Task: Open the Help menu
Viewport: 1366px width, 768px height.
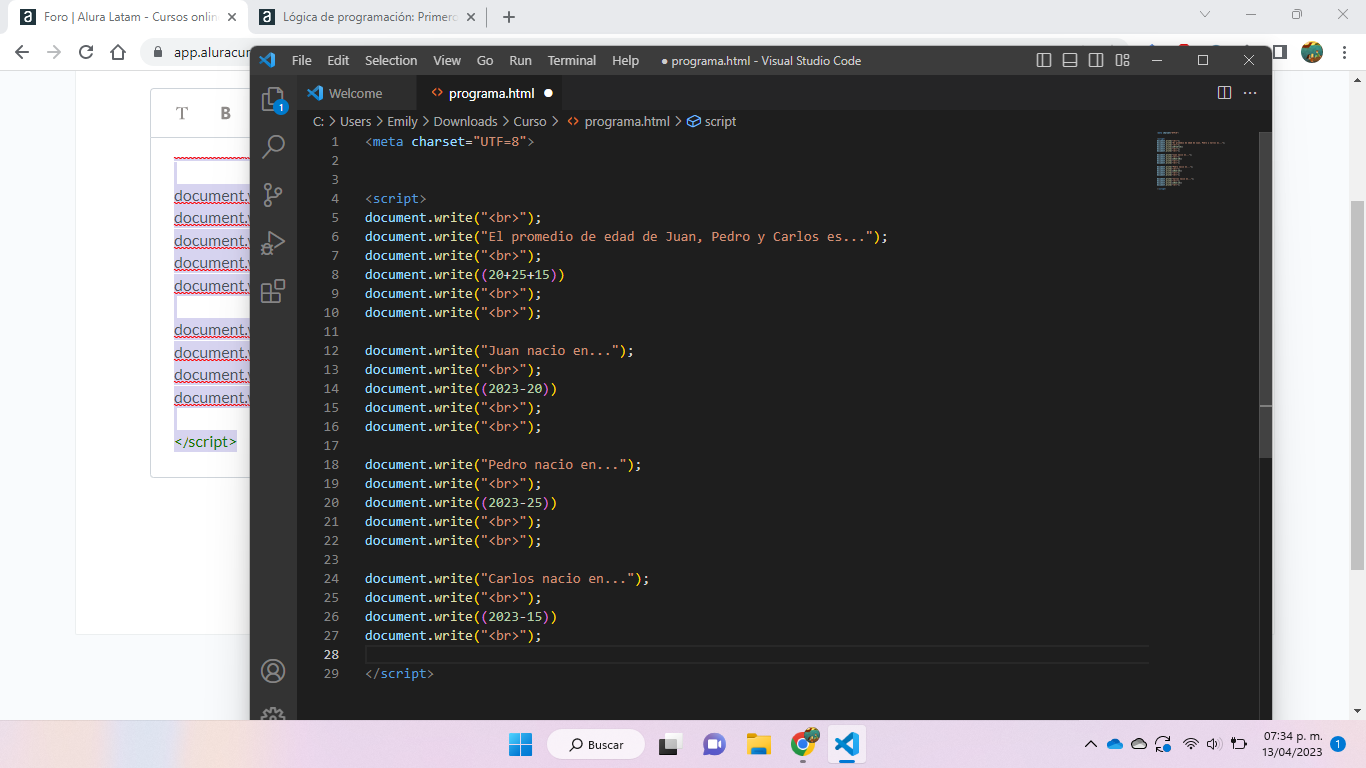Action: 625,60
